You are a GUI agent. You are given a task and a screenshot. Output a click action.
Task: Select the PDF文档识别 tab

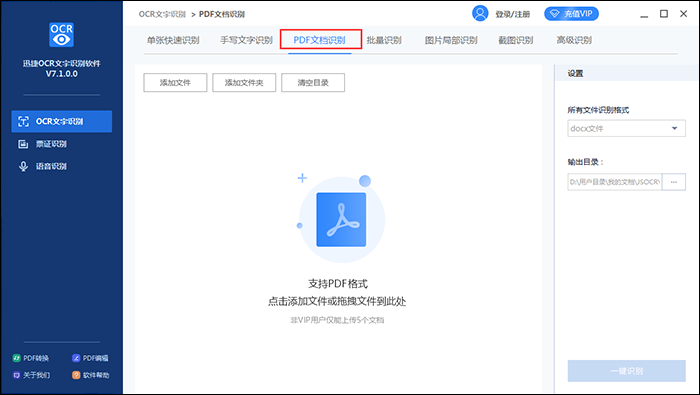tap(320, 40)
